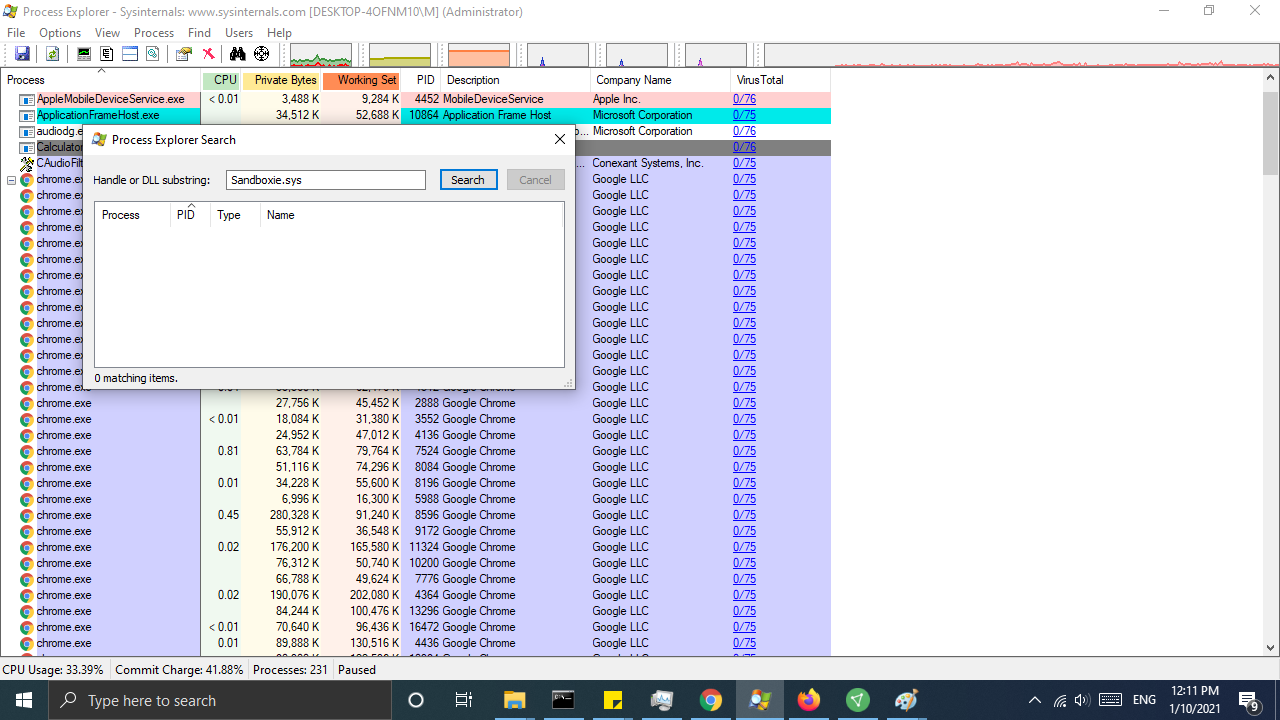Sort search results by PID column

click(x=190, y=215)
